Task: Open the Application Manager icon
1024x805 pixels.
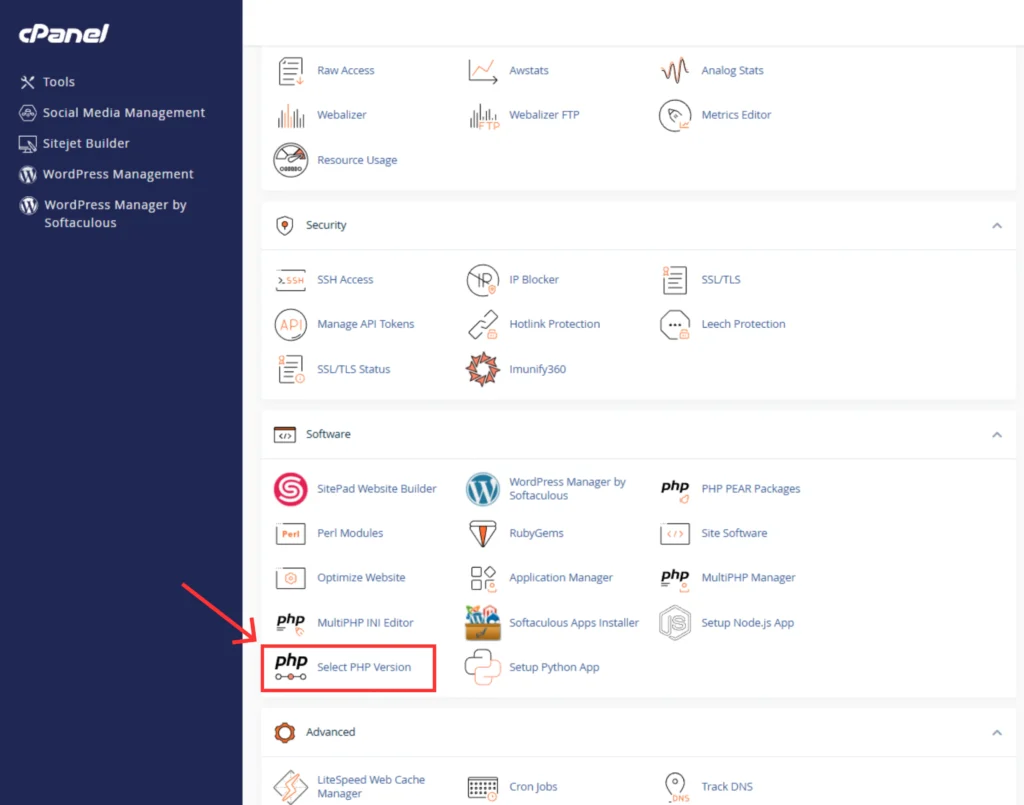Action: coord(483,578)
